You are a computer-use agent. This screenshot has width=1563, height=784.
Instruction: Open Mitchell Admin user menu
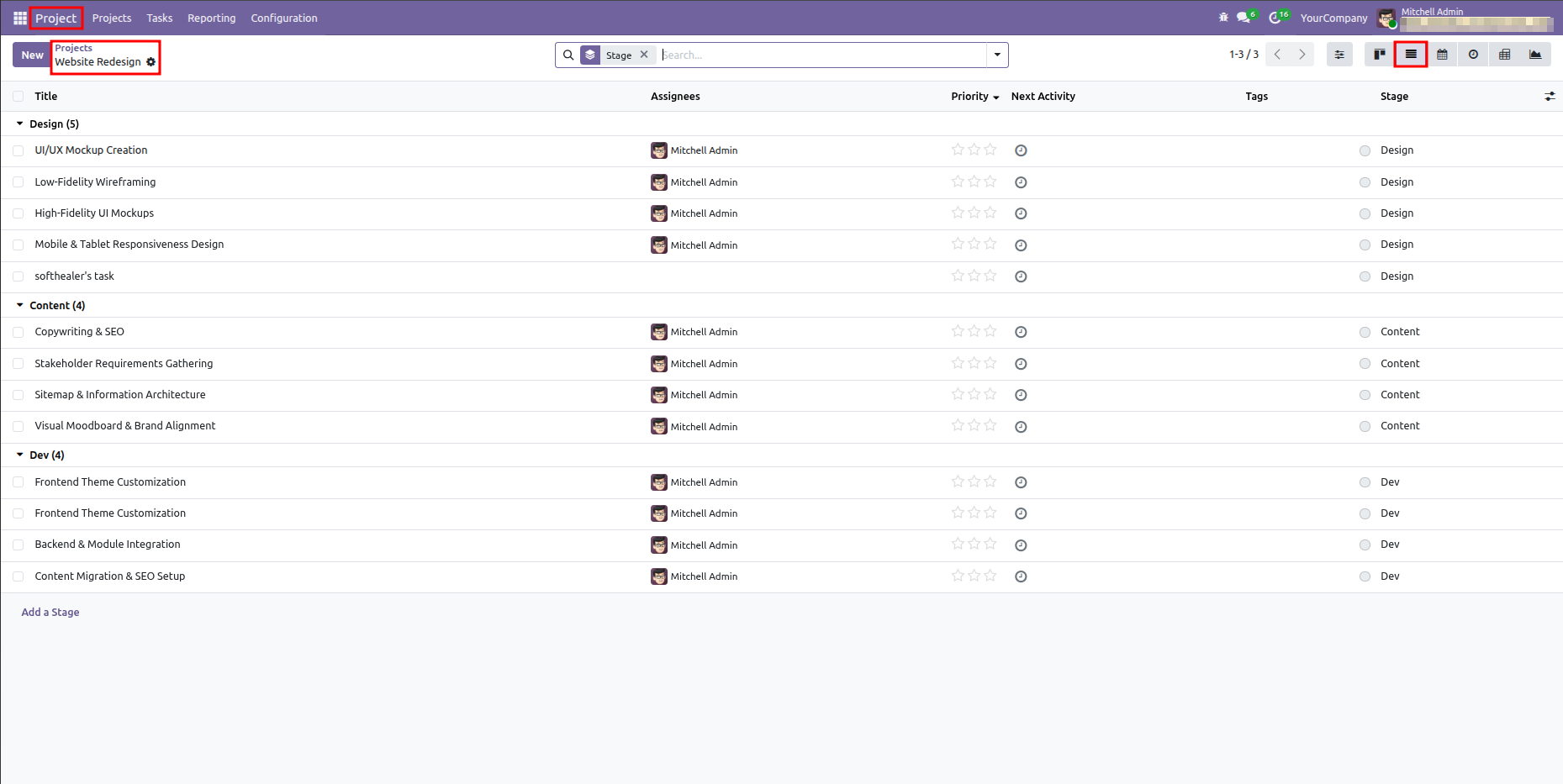(x=1466, y=18)
